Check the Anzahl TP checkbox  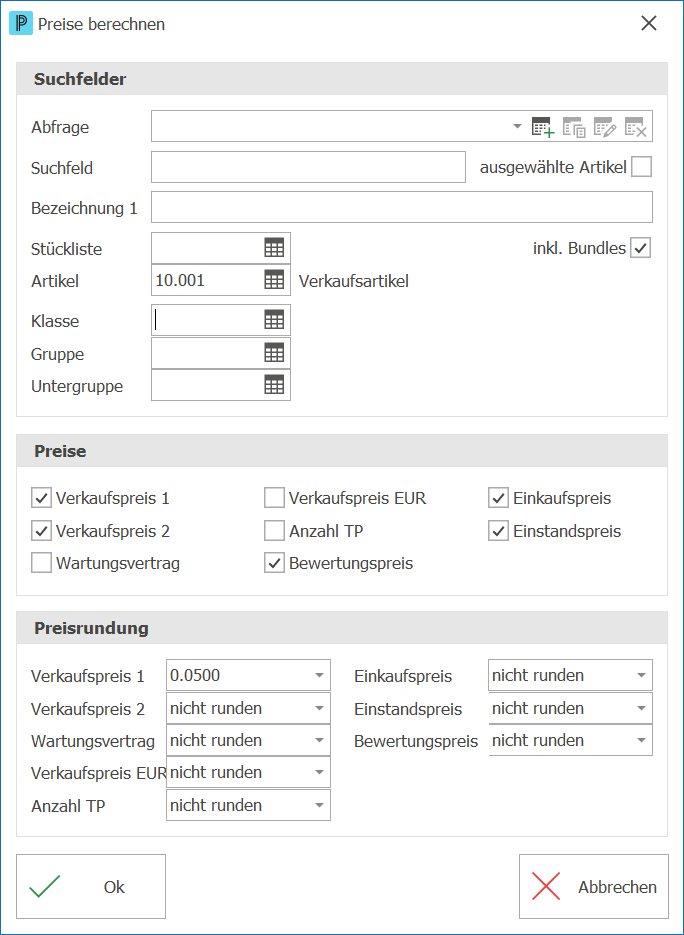[274, 530]
